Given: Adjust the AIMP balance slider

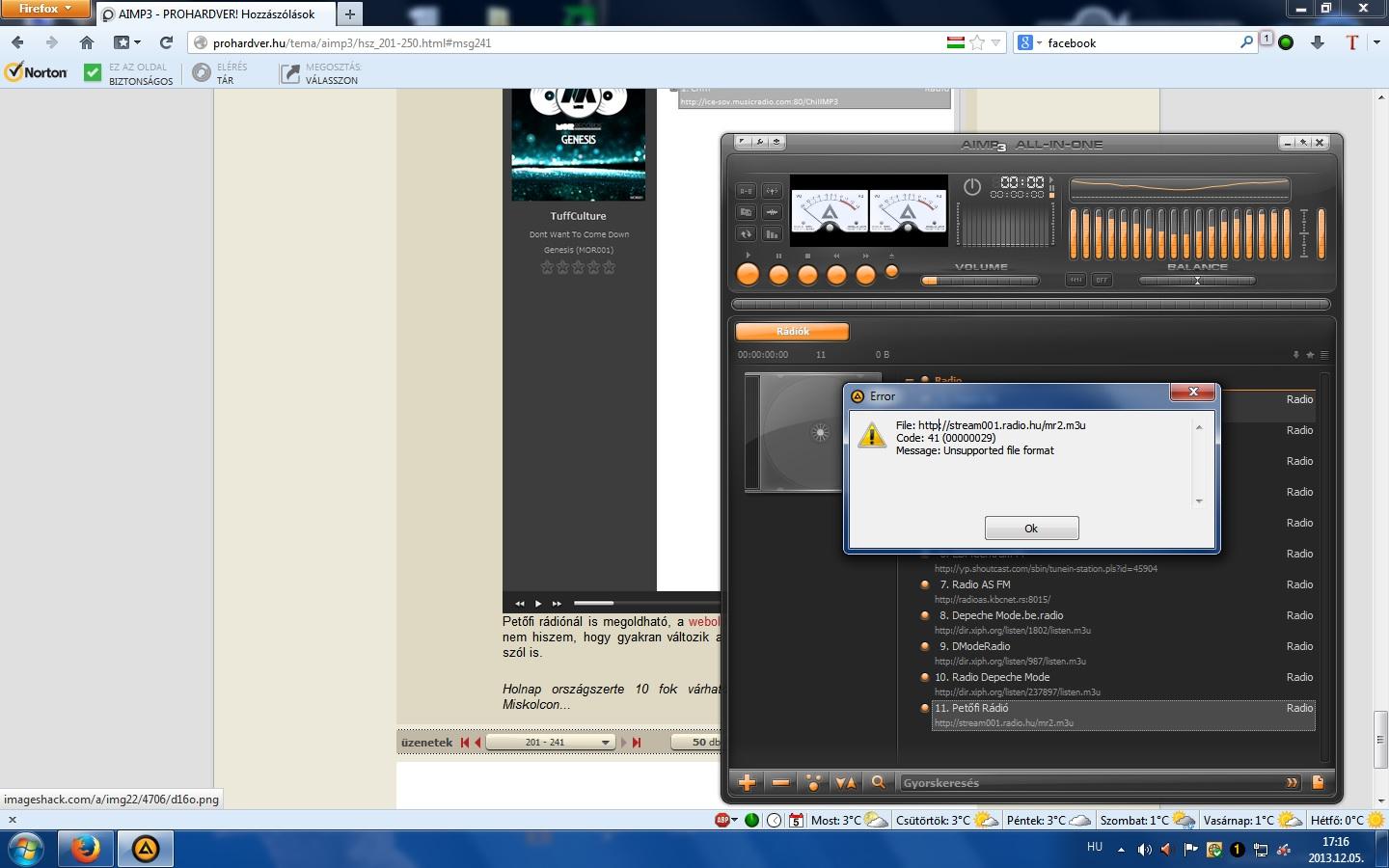Looking at the screenshot, I should 1197,281.
